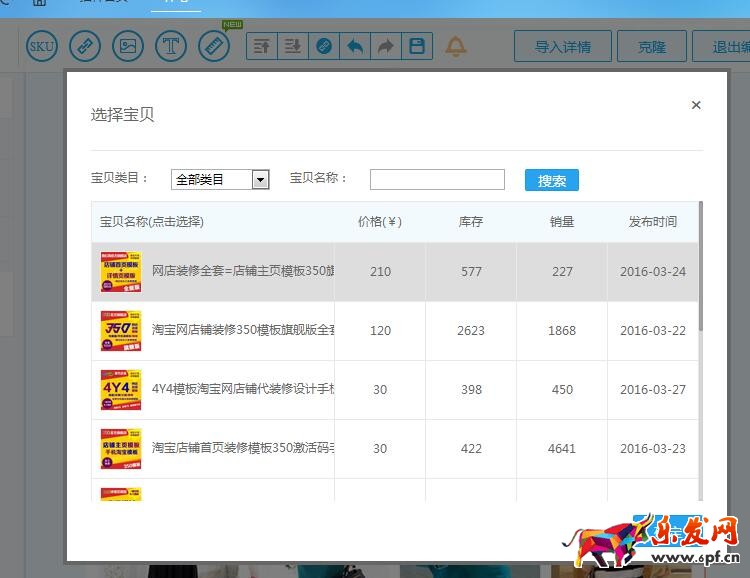Click the 4Y4模板 product thumbnail

click(121, 390)
